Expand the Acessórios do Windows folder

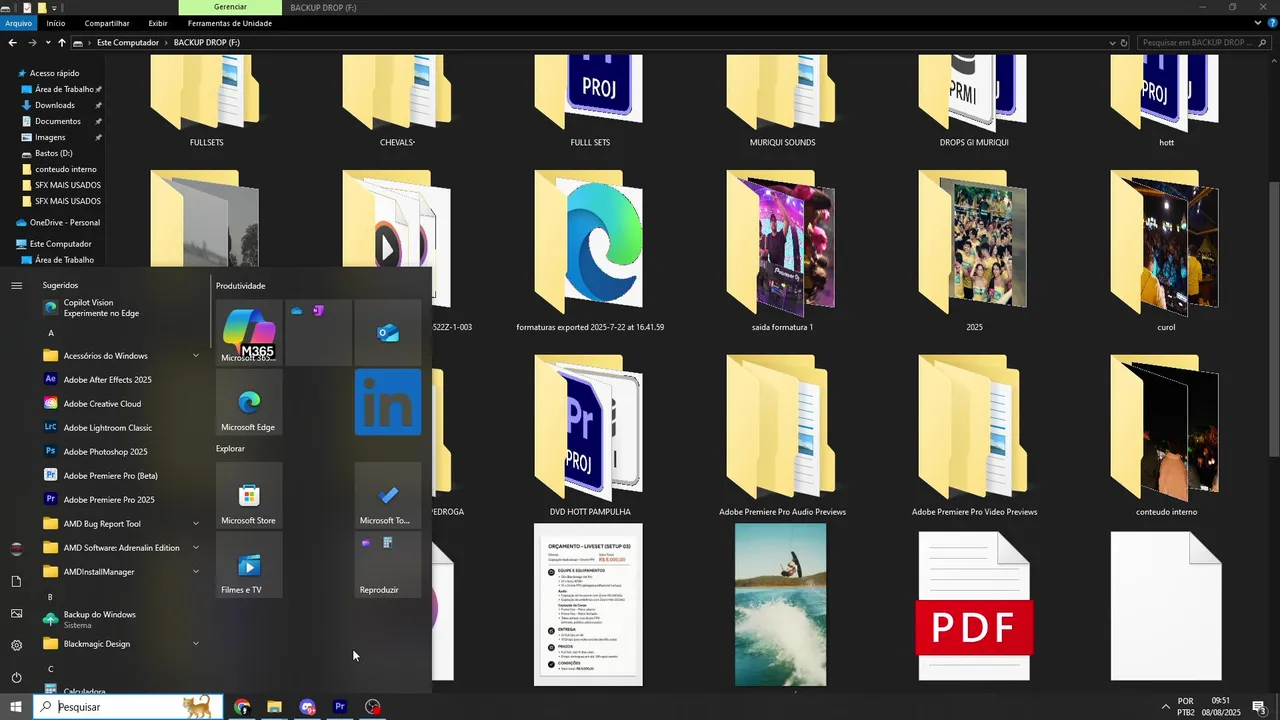[196, 356]
